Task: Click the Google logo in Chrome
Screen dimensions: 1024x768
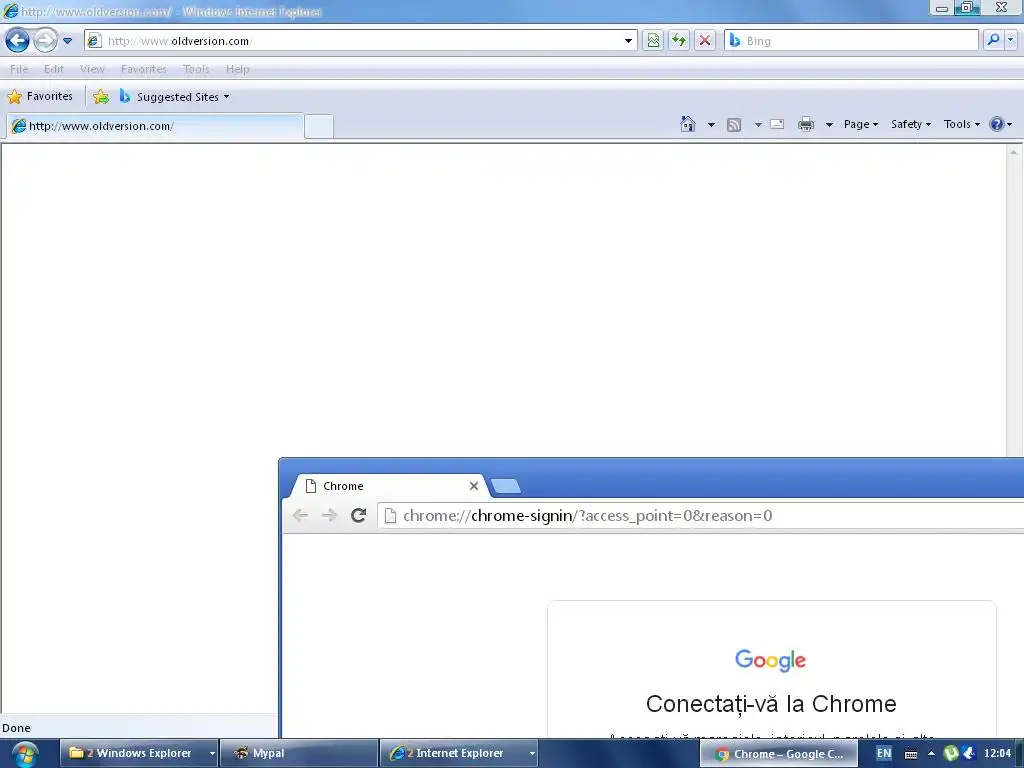Action: 771,660
